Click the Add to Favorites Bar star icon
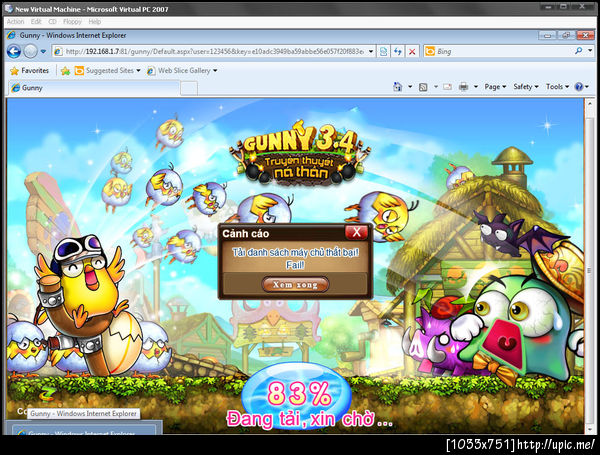This screenshot has height=455, width=600. (x=65, y=71)
